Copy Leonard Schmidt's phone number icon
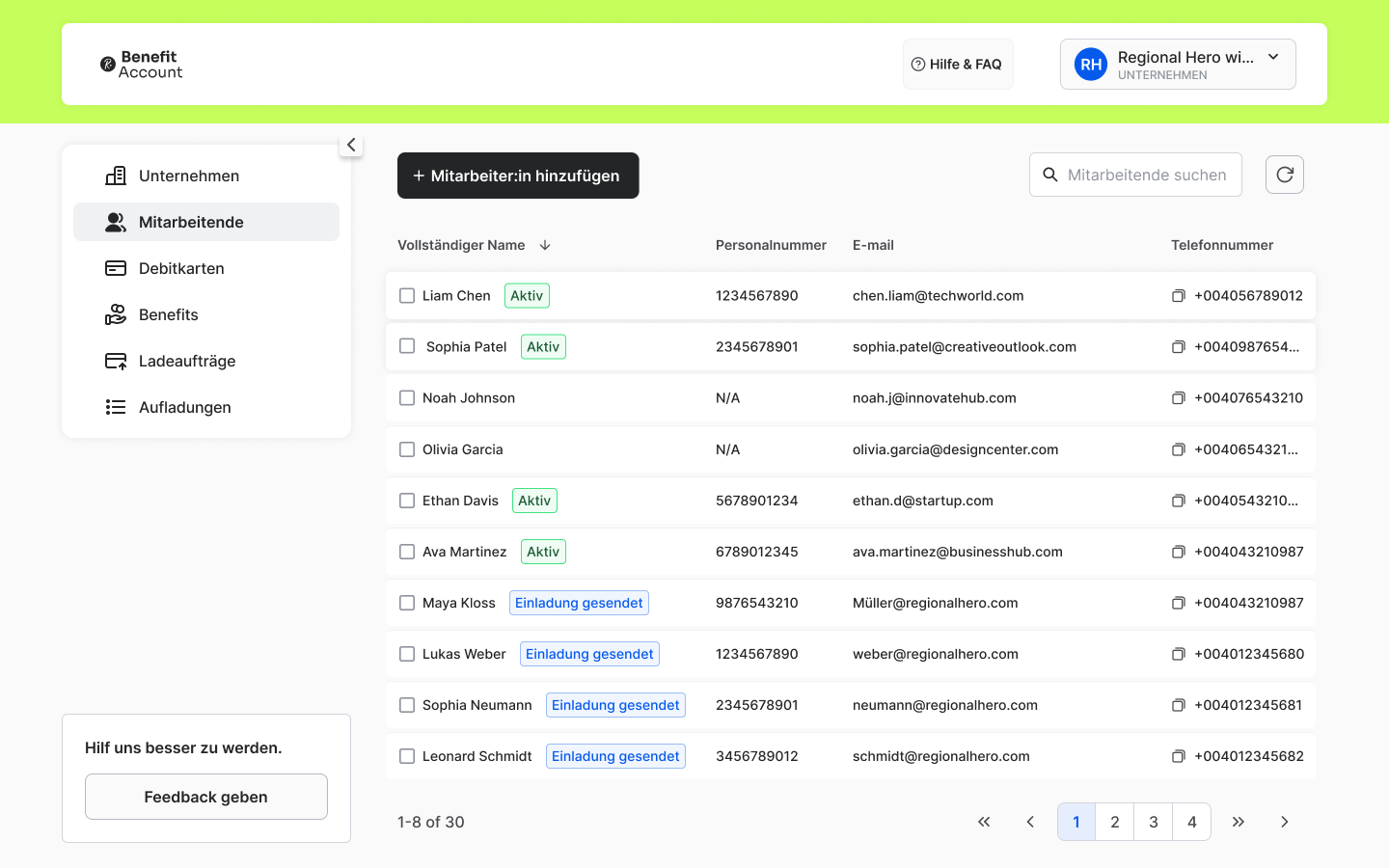Viewport: 1389px width, 868px height. point(1178,757)
